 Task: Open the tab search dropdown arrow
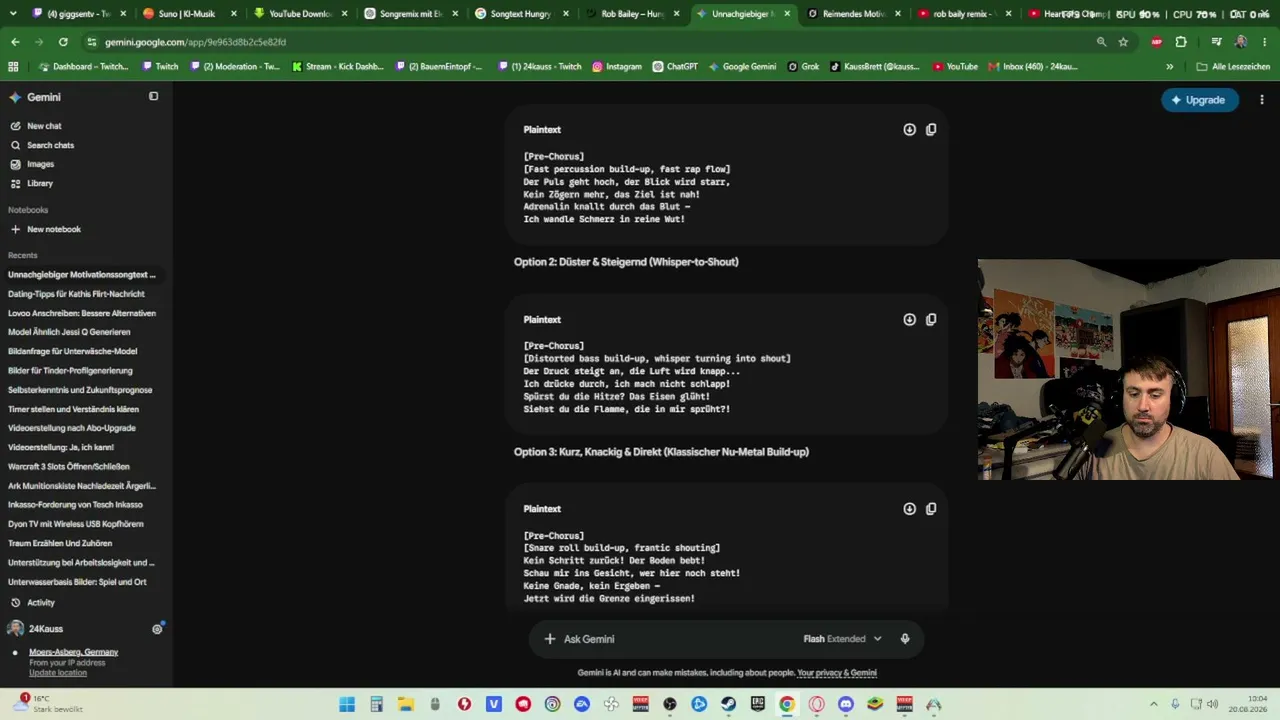click(13, 14)
